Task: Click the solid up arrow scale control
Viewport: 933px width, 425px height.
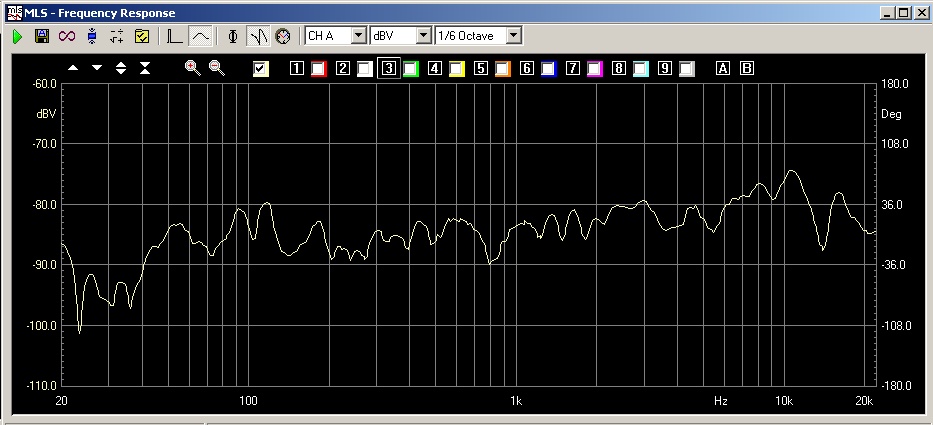Action: click(x=73, y=68)
